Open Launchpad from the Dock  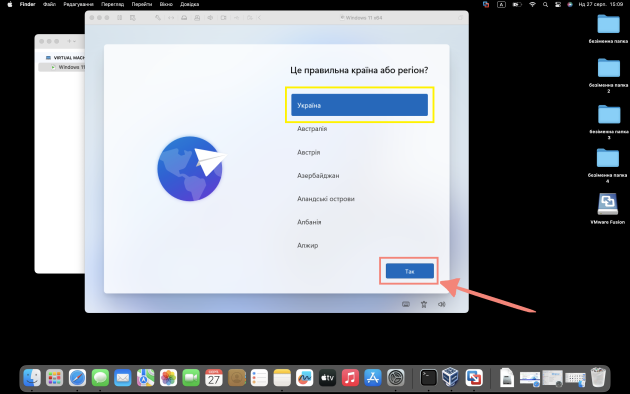click(x=54, y=378)
